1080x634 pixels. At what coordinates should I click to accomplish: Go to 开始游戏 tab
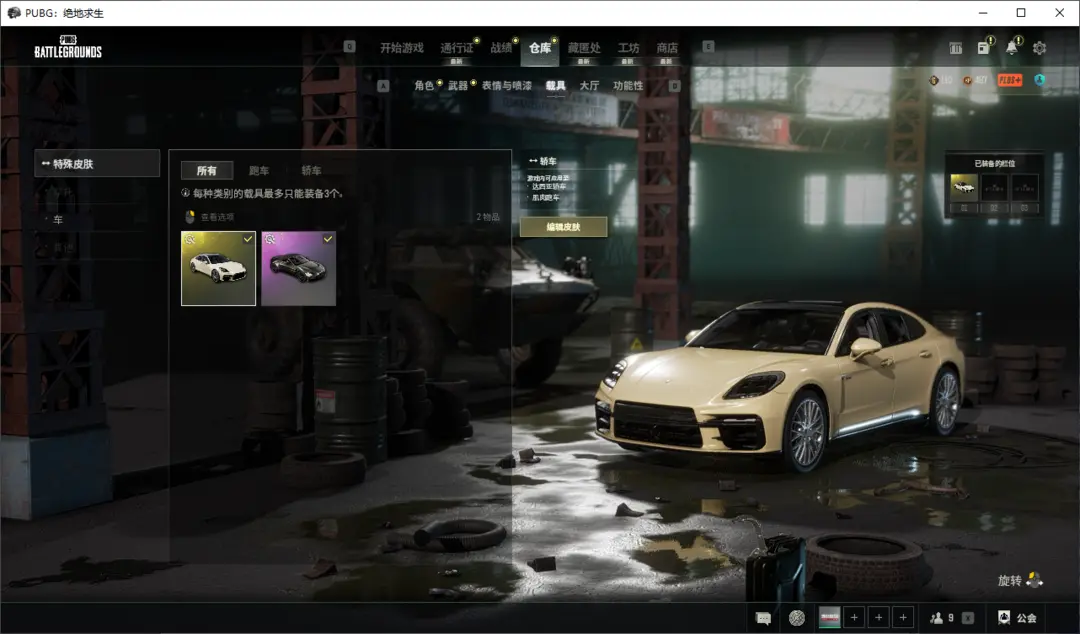(402, 48)
